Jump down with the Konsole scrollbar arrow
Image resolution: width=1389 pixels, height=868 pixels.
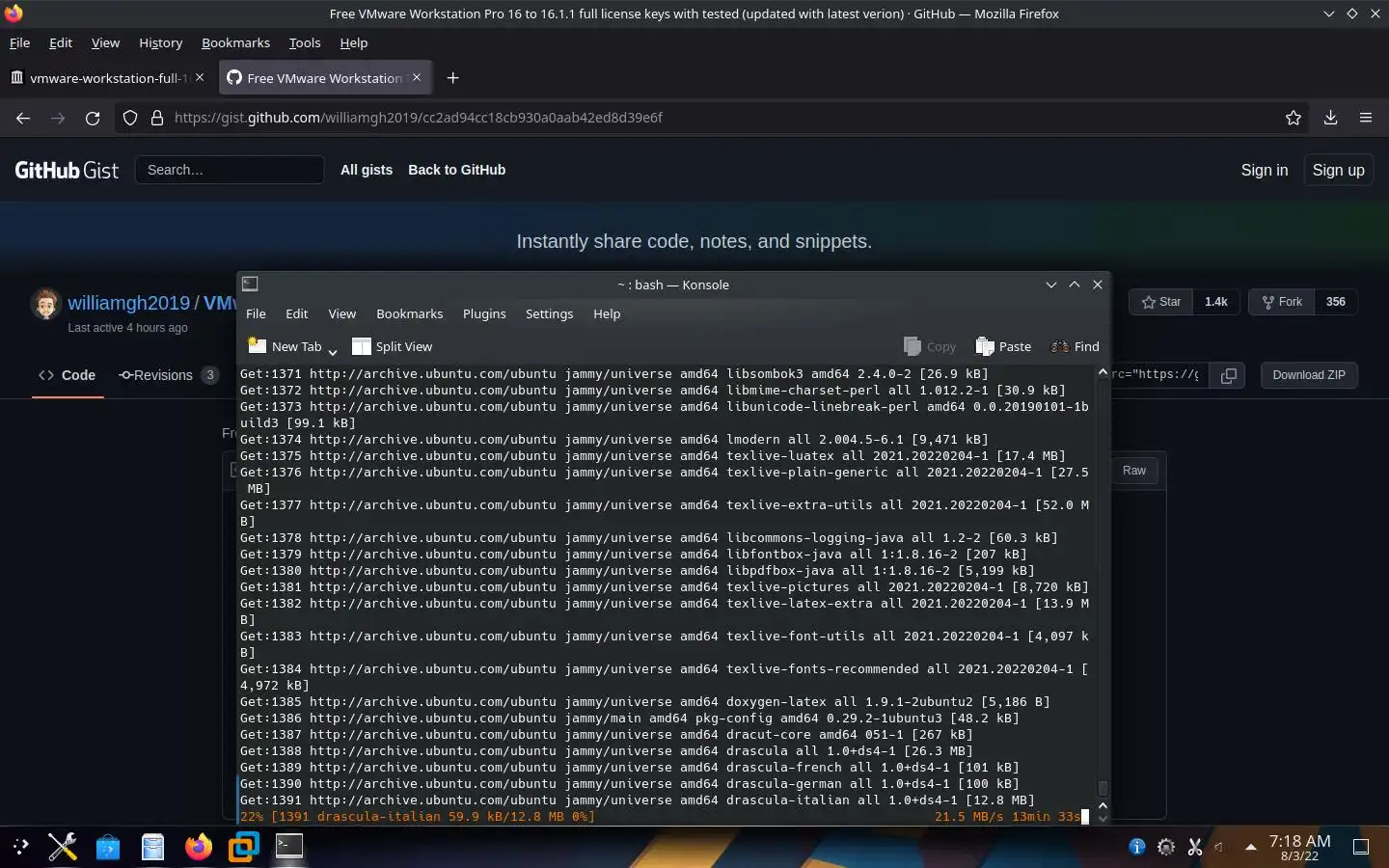click(1103, 818)
